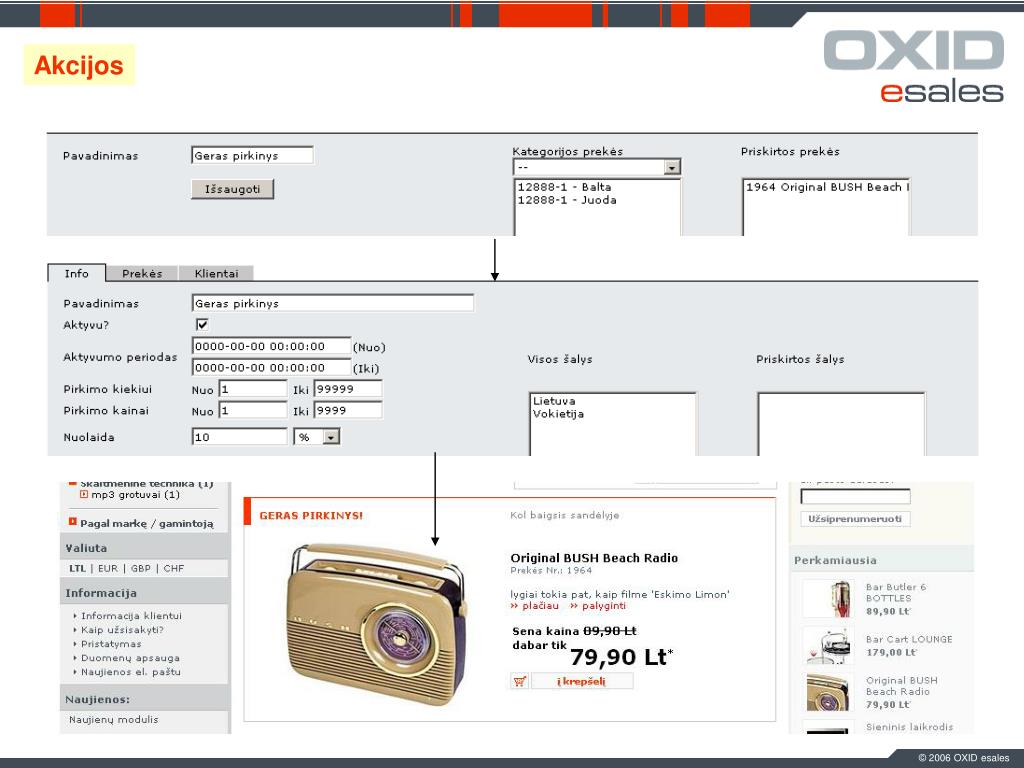Switch to the Prekės tab

[x=142, y=273]
